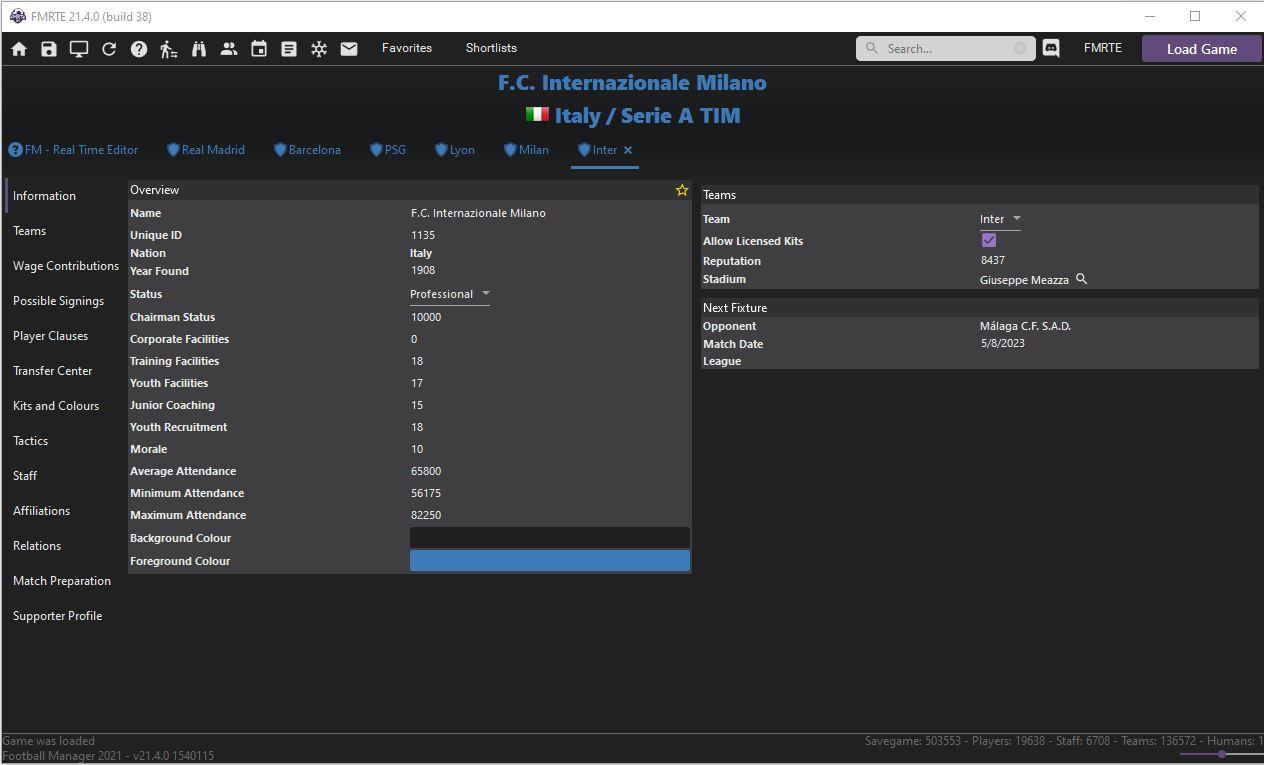Switch to FM - Real Time Editor tab
The height and width of the screenshot is (765, 1264).
(x=73, y=150)
